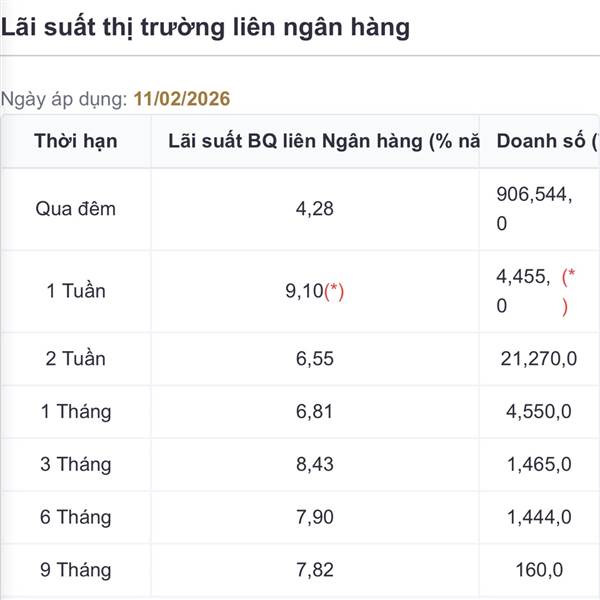Select the 'Thời hạn' column header
Screen dimensions: 600x600
point(76,141)
